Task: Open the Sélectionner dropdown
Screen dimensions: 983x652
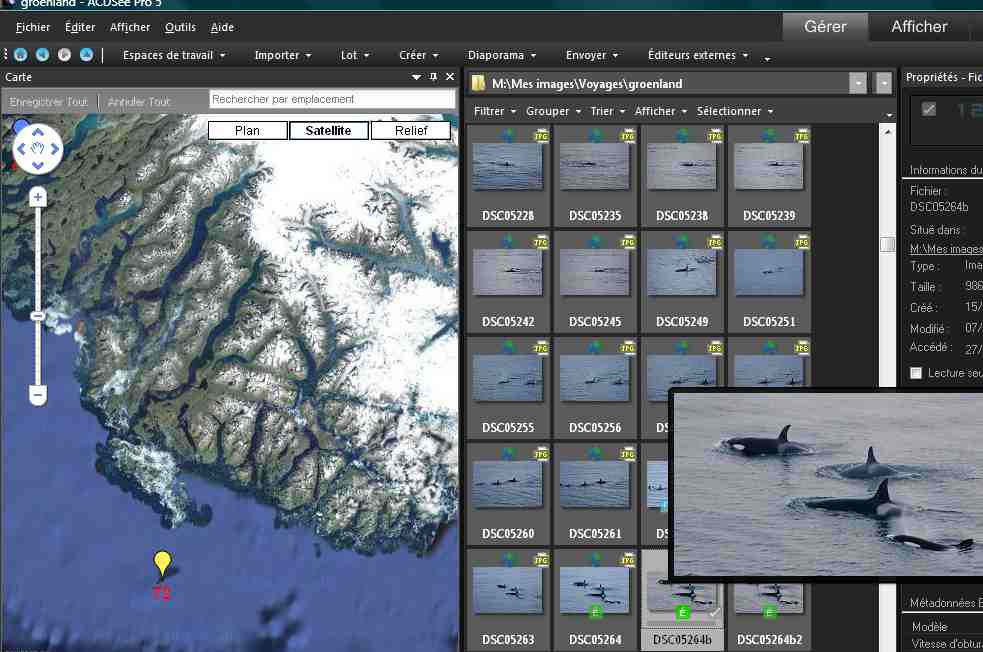Action: (x=735, y=111)
